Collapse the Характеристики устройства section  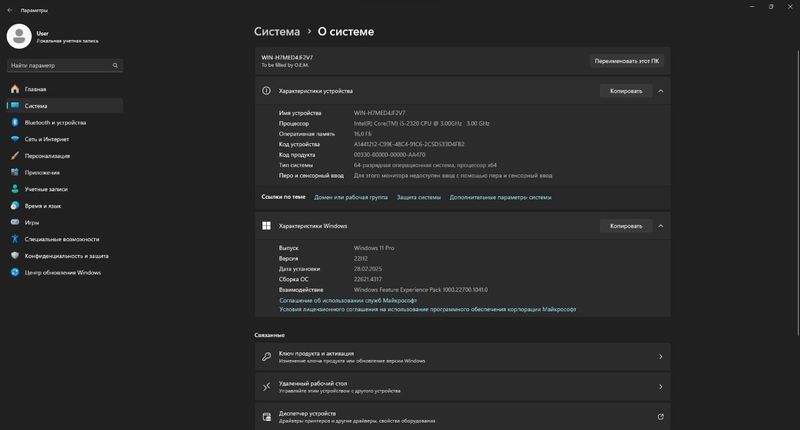click(x=661, y=91)
